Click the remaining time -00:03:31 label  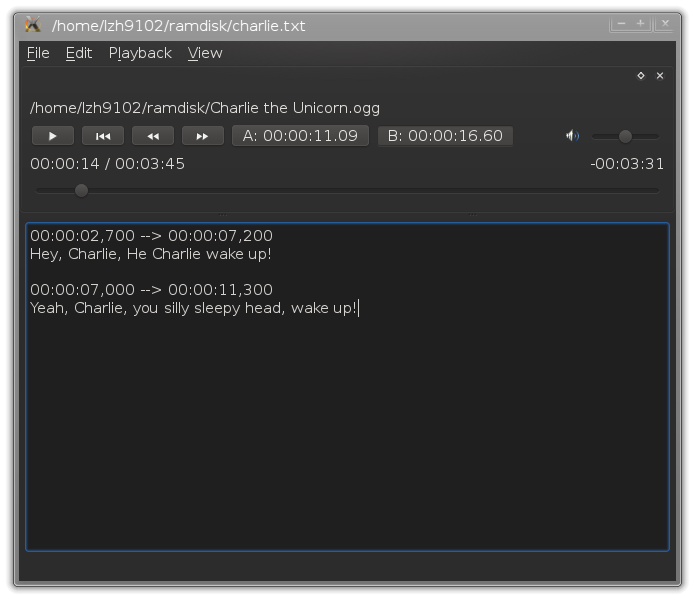(x=627, y=164)
